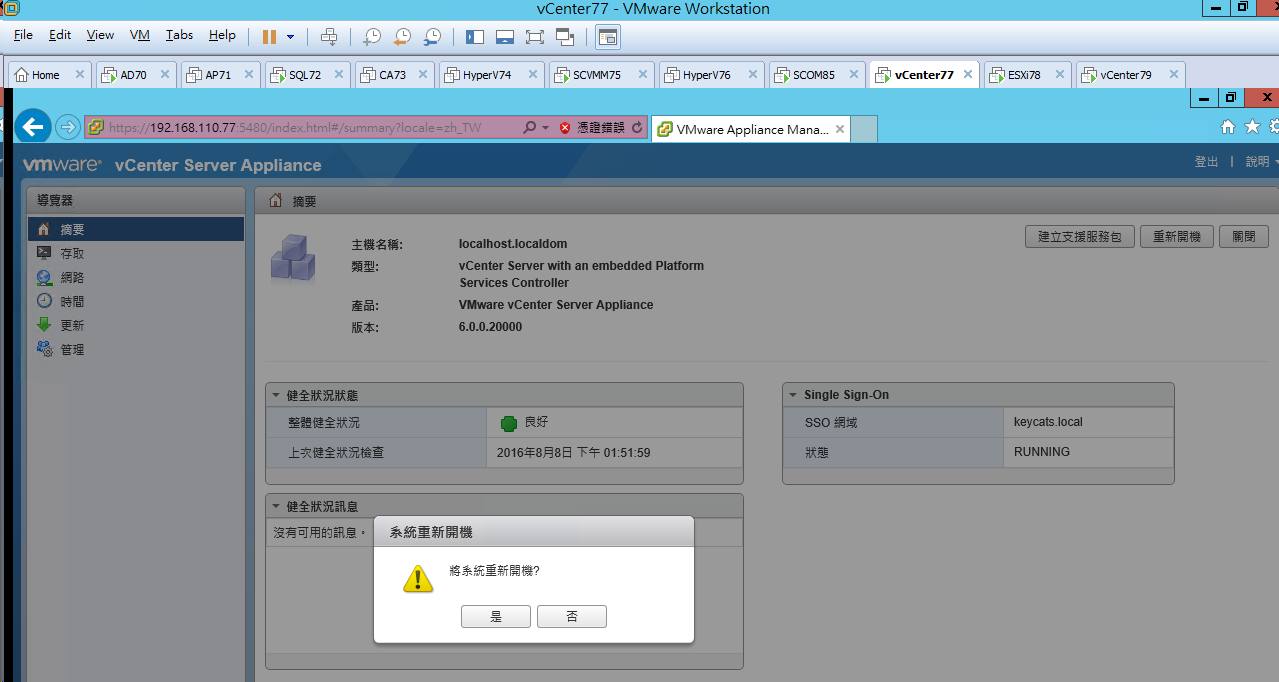This screenshot has width=1279, height=682.
Task: Refresh the browser page
Action: pyautogui.click(x=637, y=128)
